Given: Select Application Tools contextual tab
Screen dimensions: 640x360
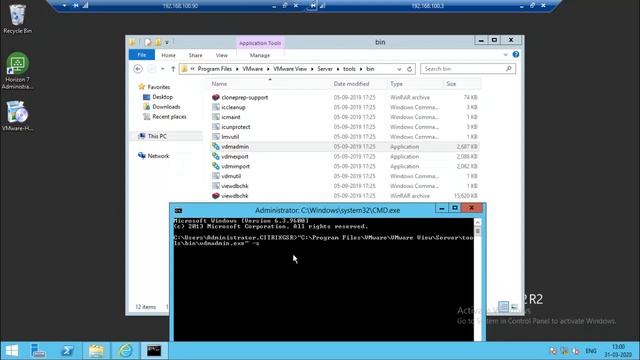Looking at the screenshot, I should point(260,43).
